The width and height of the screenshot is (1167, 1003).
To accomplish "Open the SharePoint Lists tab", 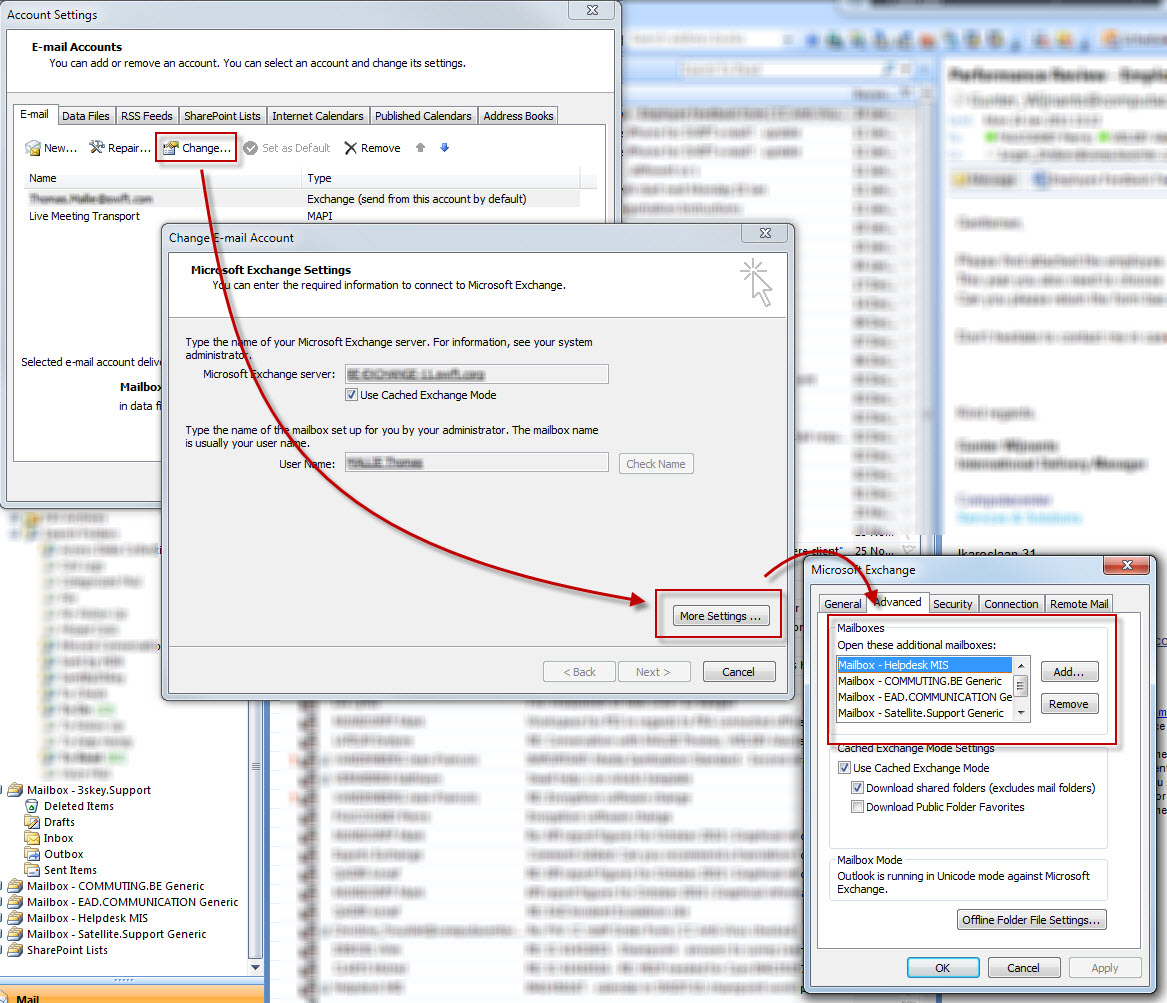I will pyautogui.click(x=222, y=116).
